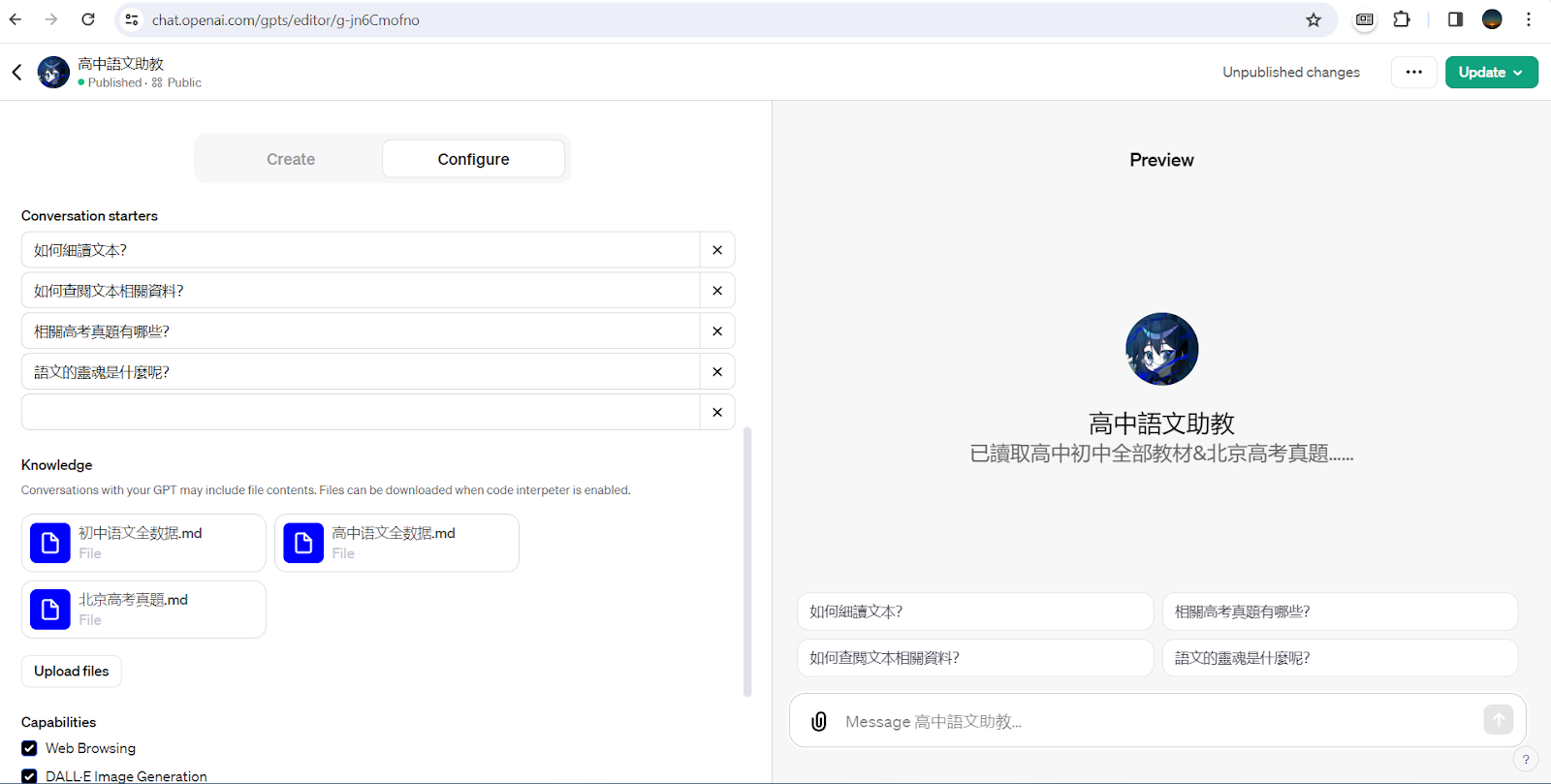Viewport: 1551px width, 784px height.
Task: Click the empty conversation starter field
Action: [361, 412]
